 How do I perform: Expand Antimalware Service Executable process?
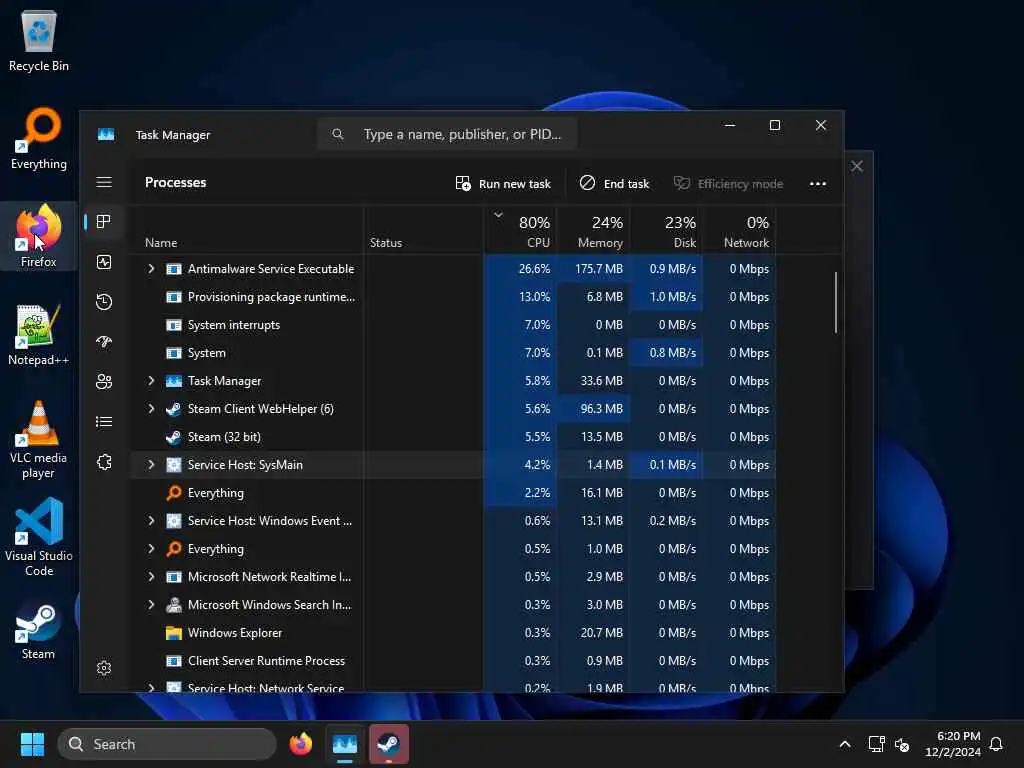tap(151, 268)
